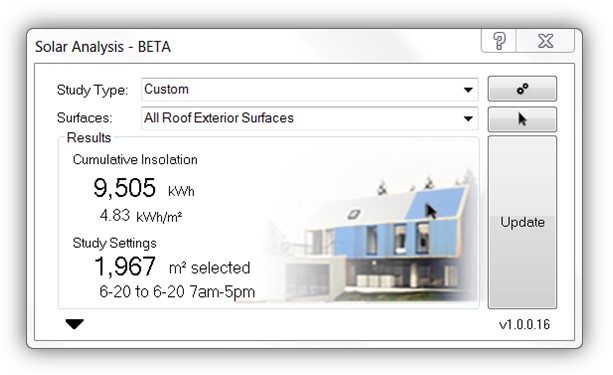This screenshot has width=613, height=375.
Task: Click the help question mark button
Action: [x=499, y=40]
